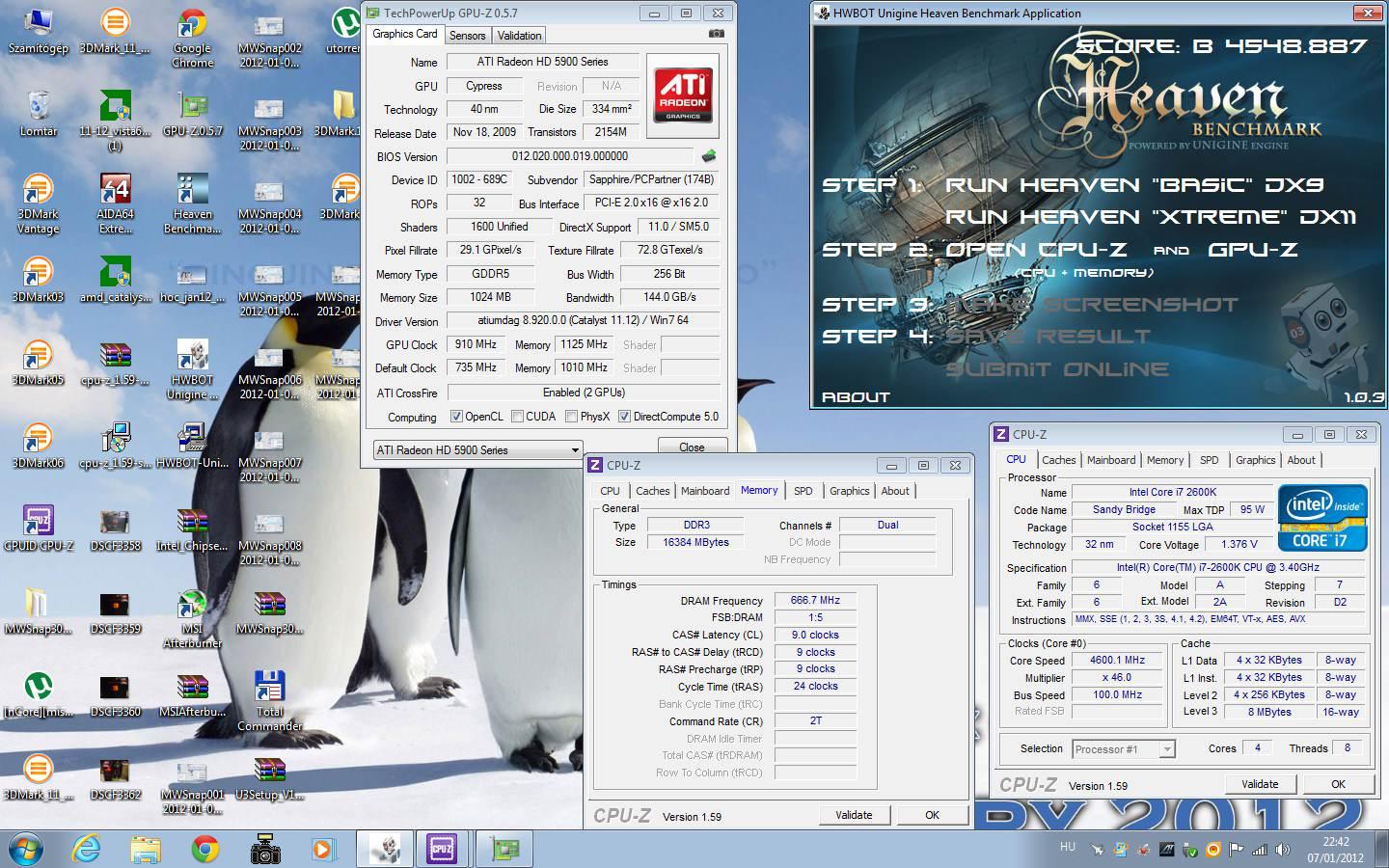
Task: Click the camera snapshot taskbar icon
Action: (263, 849)
